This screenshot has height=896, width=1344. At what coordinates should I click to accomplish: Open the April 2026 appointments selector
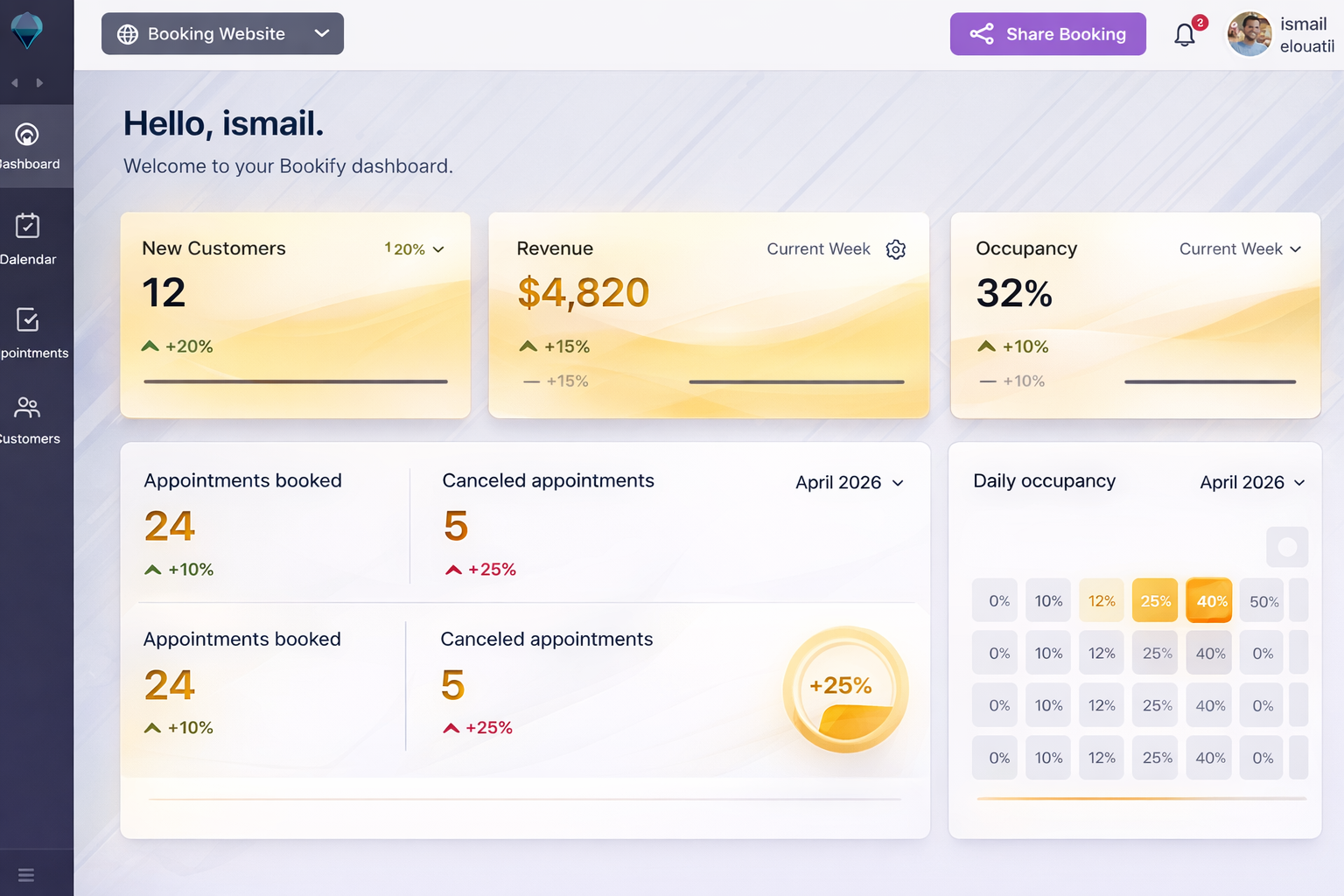pos(849,482)
